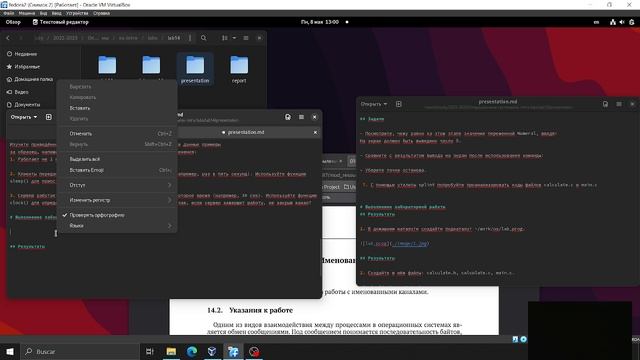The height and width of the screenshot is (360, 640).
Task: Open VirtualBox Manager from the taskbar
Action: [x=212, y=351]
